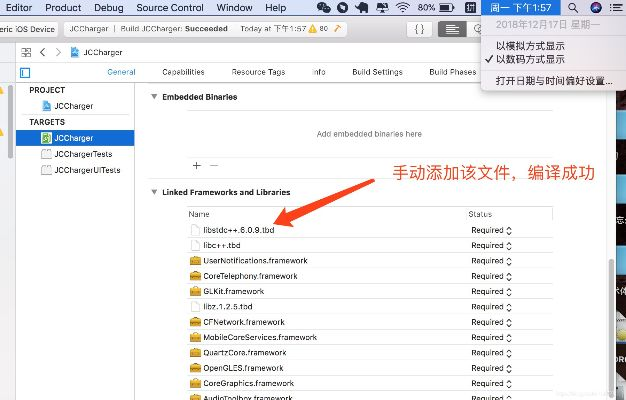Open Status dropdown for GLKit.framework
This screenshot has width=626, height=400.
click(x=491, y=291)
